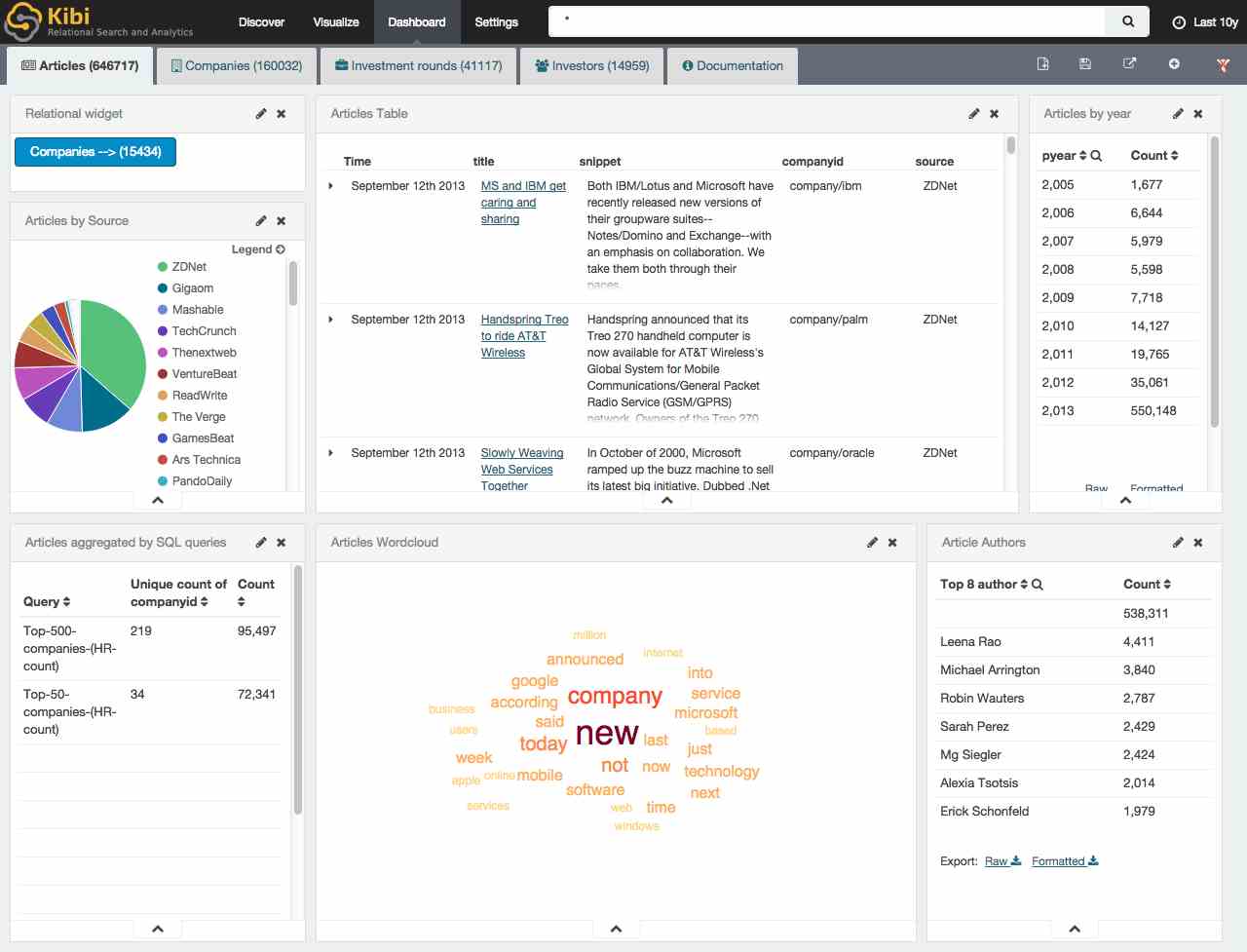Edit the Articles by Source panel
Image resolution: width=1247 pixels, height=952 pixels.
point(261,221)
